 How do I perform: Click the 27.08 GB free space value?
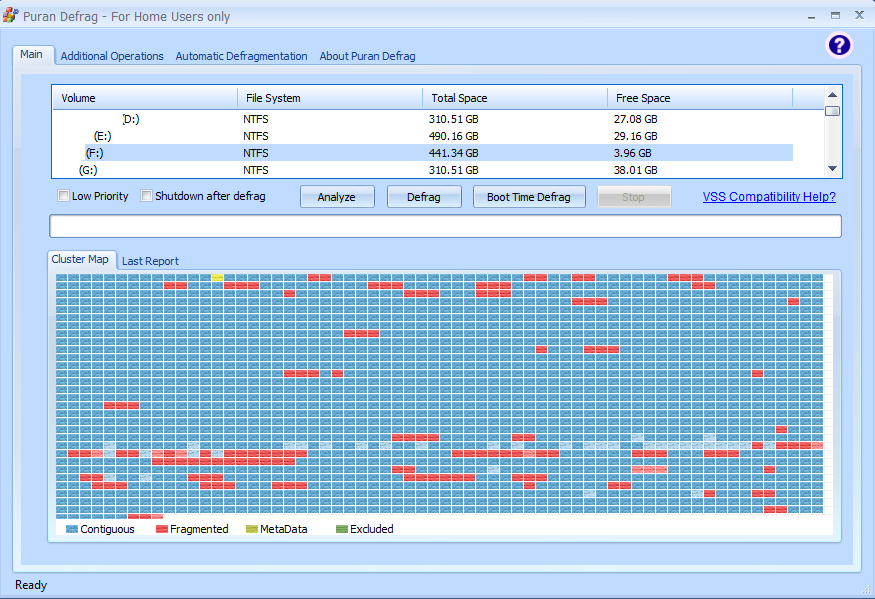point(636,119)
